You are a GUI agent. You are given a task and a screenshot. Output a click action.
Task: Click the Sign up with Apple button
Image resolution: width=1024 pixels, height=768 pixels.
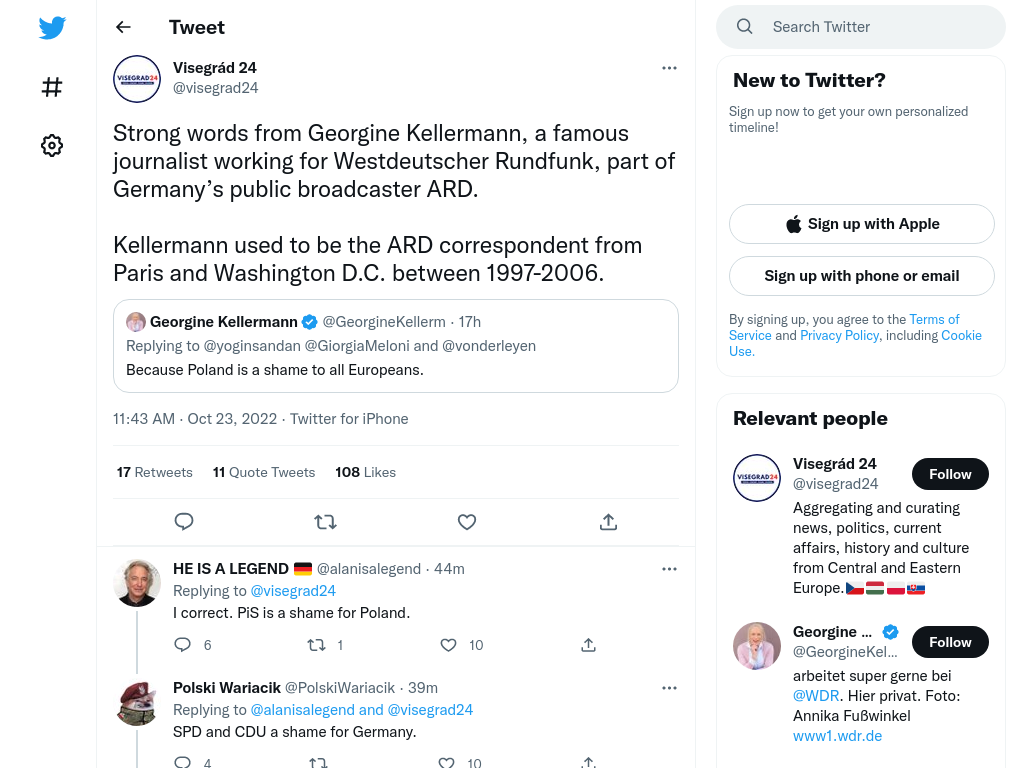pos(862,224)
